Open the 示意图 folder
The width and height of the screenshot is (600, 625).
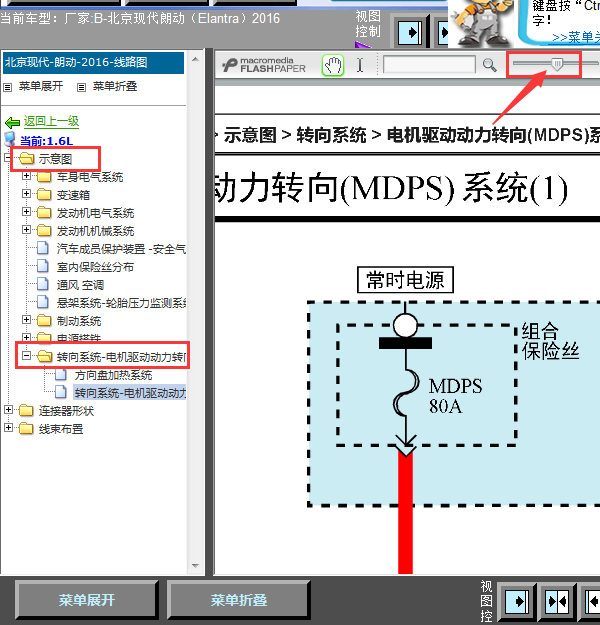(x=55, y=159)
